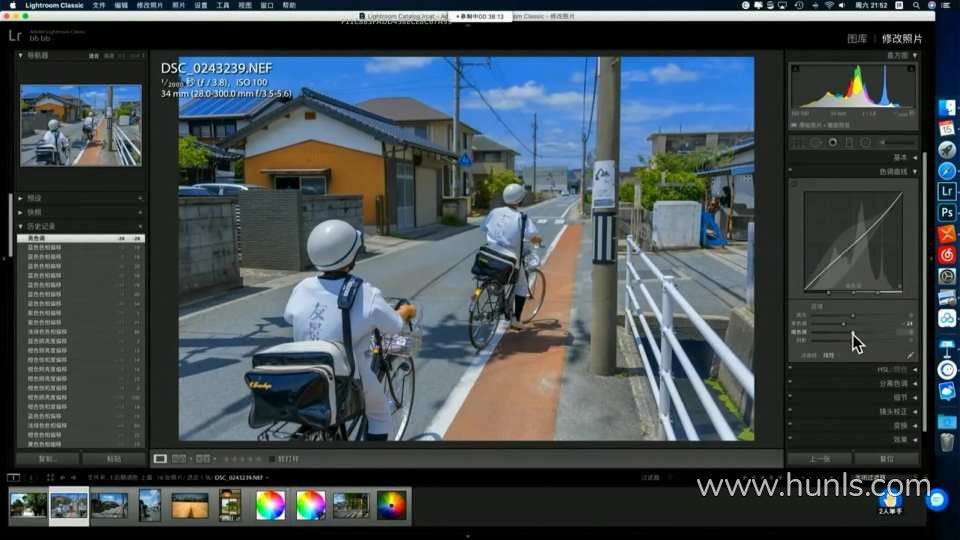
Task: Select the Graduated Filter tool
Action: (x=849, y=143)
